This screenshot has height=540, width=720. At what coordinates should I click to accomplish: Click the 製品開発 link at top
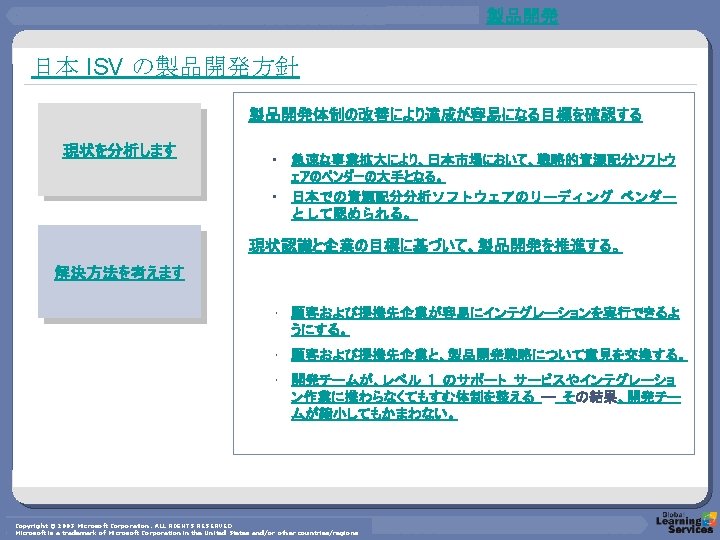click(x=522, y=17)
